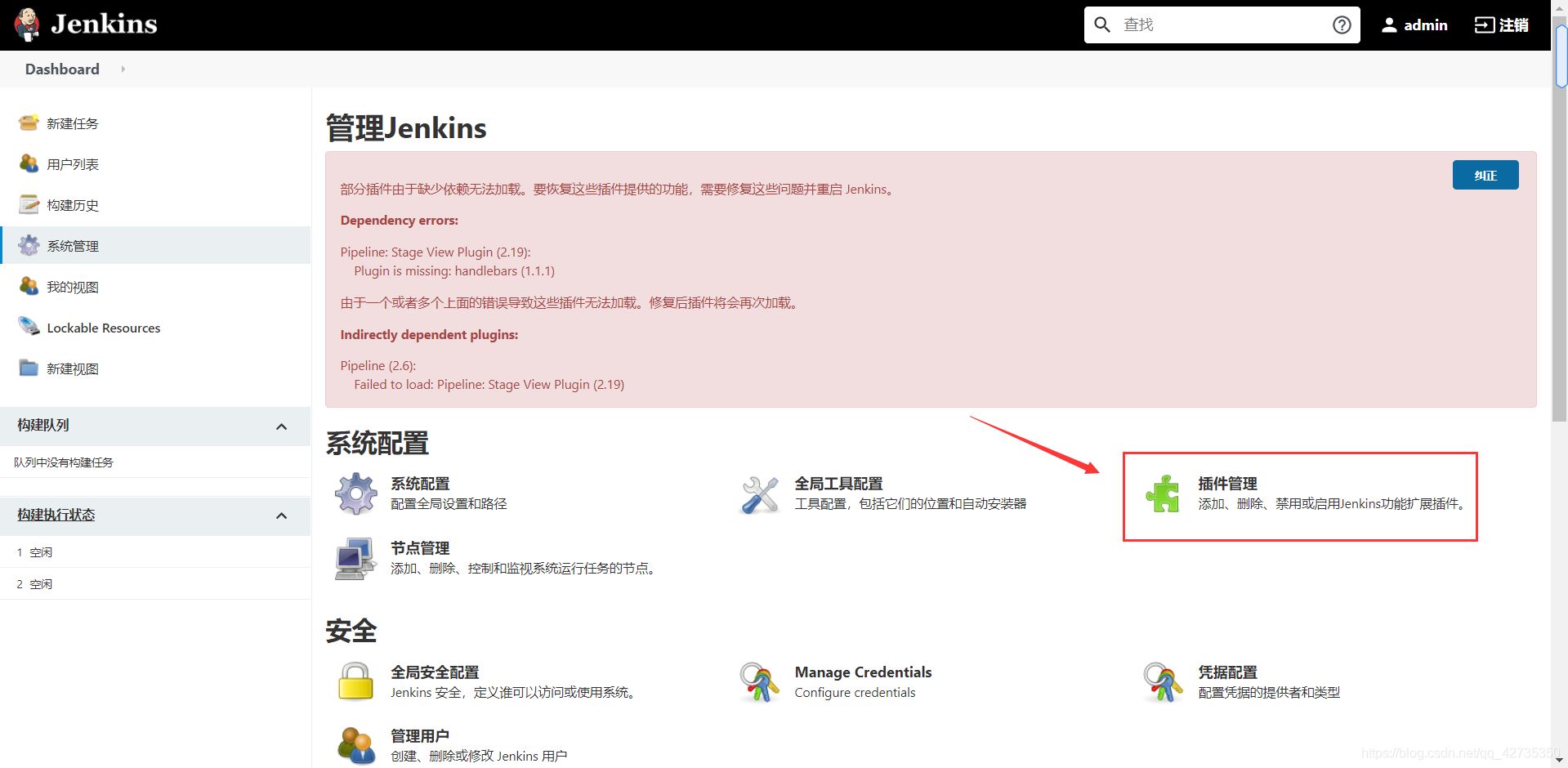Click the 管理Jenkins page heading
1568x768 pixels.
click(406, 128)
